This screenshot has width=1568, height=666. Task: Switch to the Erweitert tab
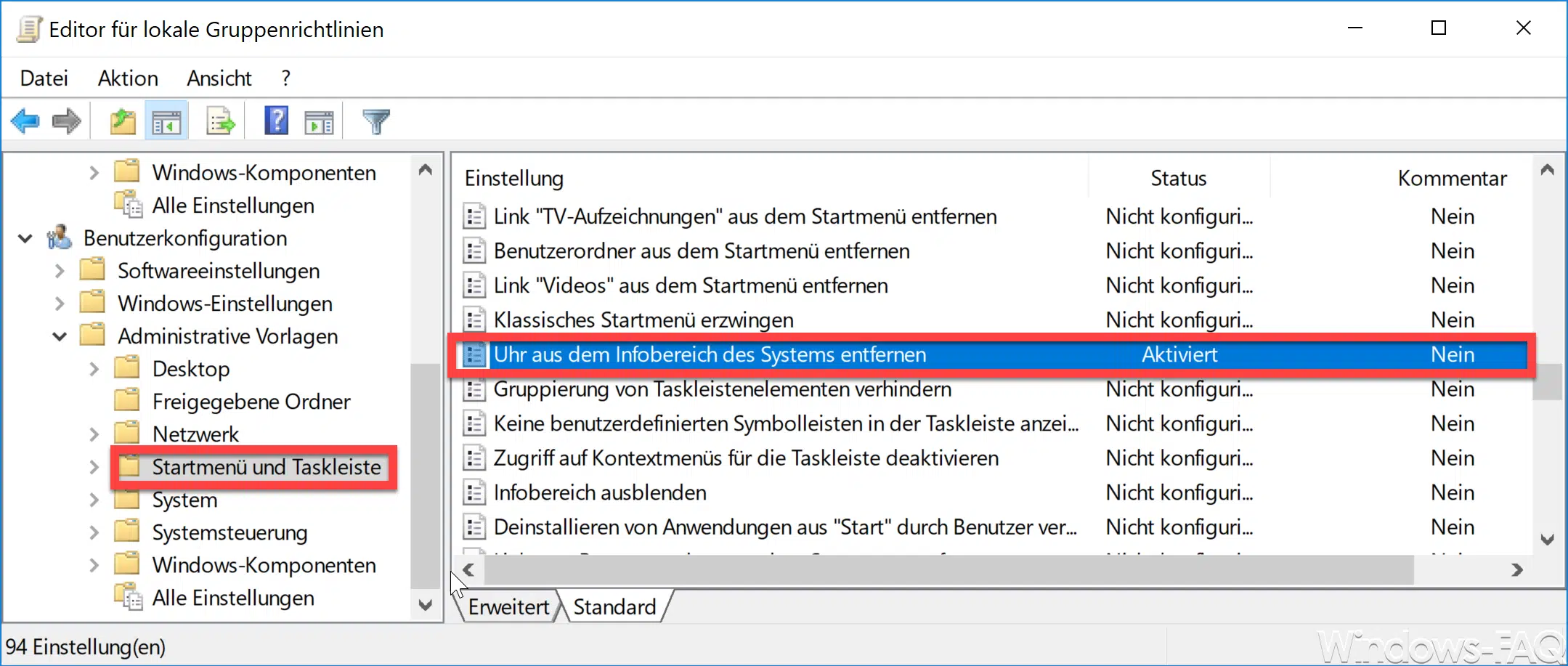pos(508,606)
